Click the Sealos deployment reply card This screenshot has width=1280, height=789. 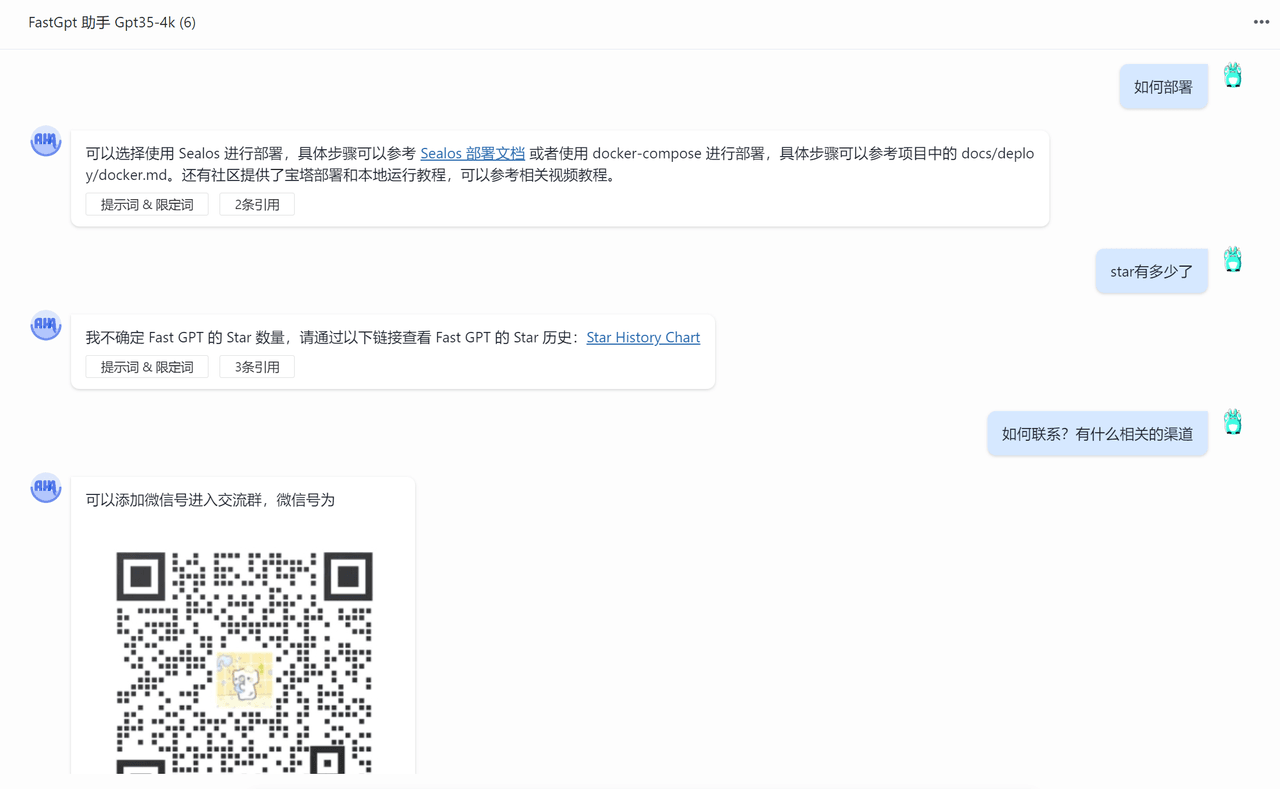[560, 178]
